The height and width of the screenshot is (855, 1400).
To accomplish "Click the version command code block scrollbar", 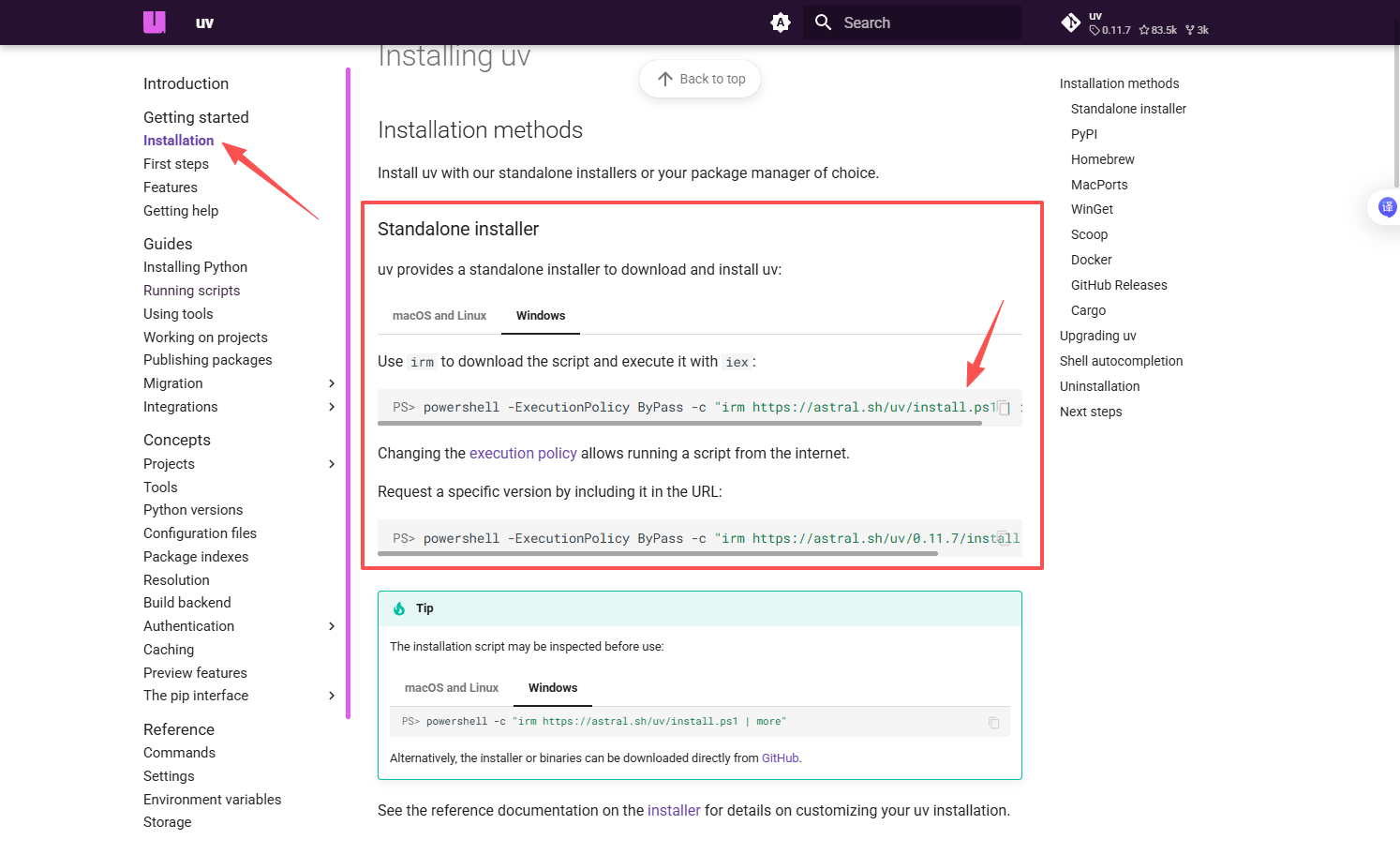I will click(x=658, y=554).
